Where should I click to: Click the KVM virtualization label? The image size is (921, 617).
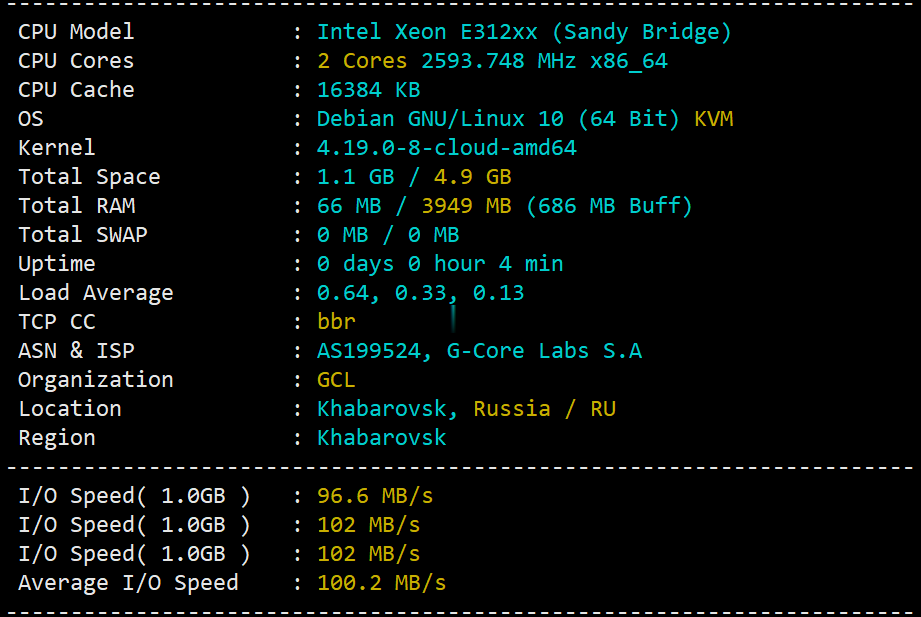[714, 119]
